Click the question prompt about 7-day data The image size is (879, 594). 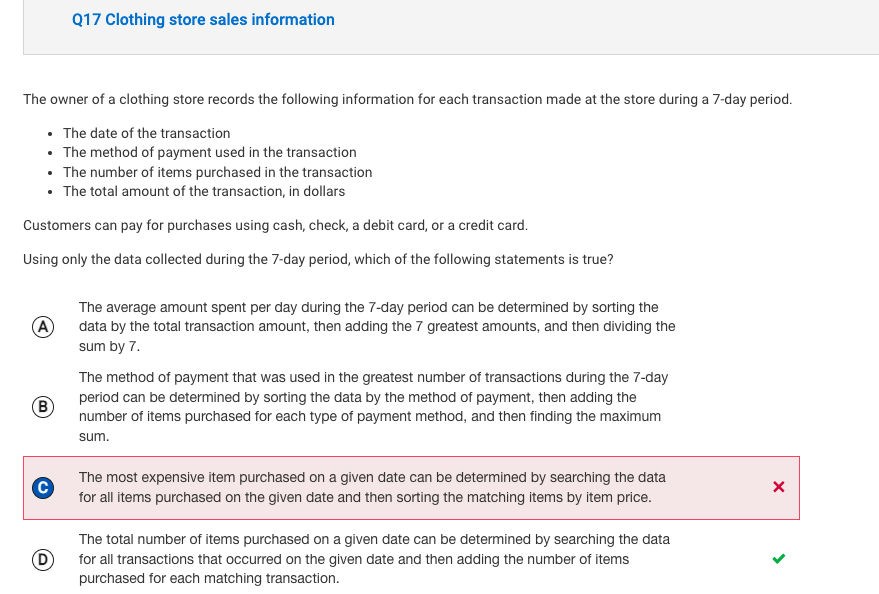click(318, 259)
